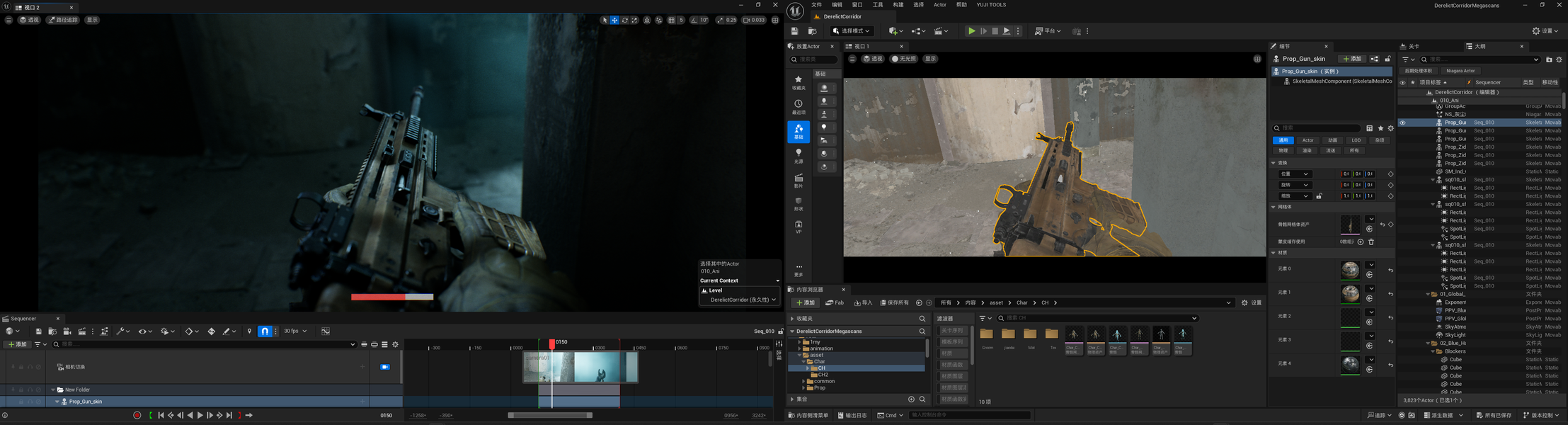
Task: Toggle the scale lock icon beside 缩放
Action: (1320, 196)
